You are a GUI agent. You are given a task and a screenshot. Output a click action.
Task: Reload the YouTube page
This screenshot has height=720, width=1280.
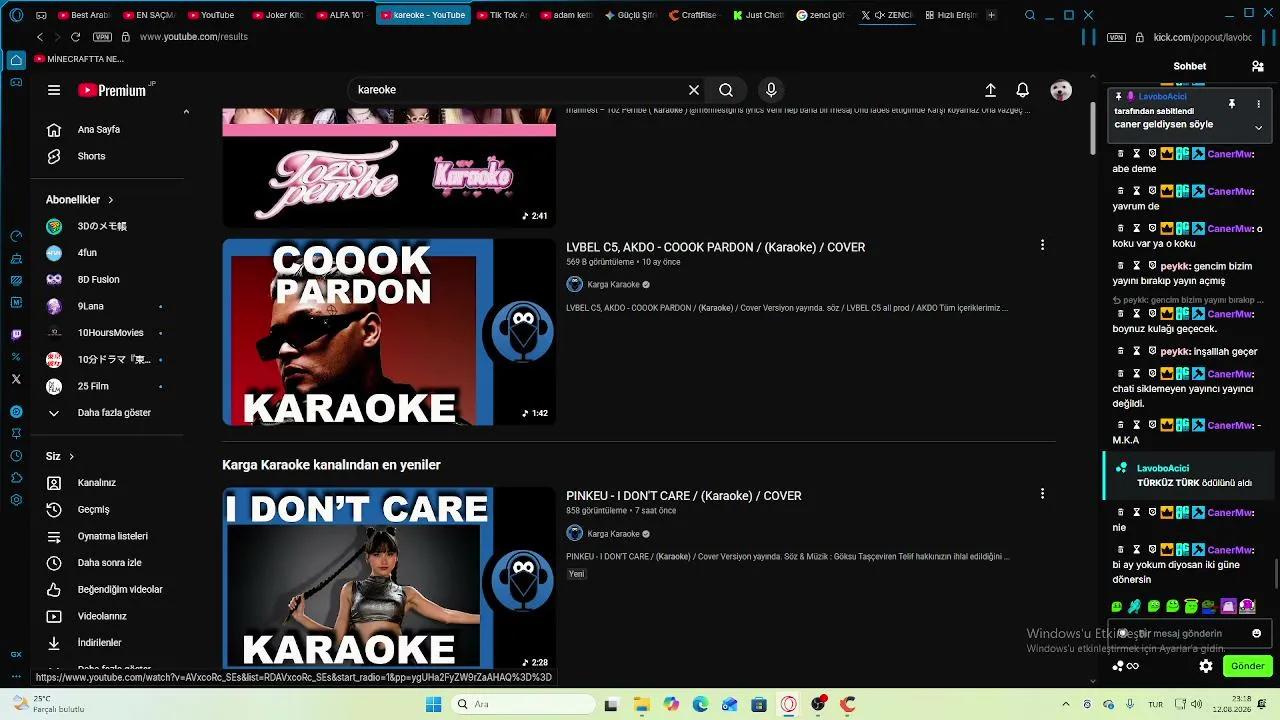point(75,37)
